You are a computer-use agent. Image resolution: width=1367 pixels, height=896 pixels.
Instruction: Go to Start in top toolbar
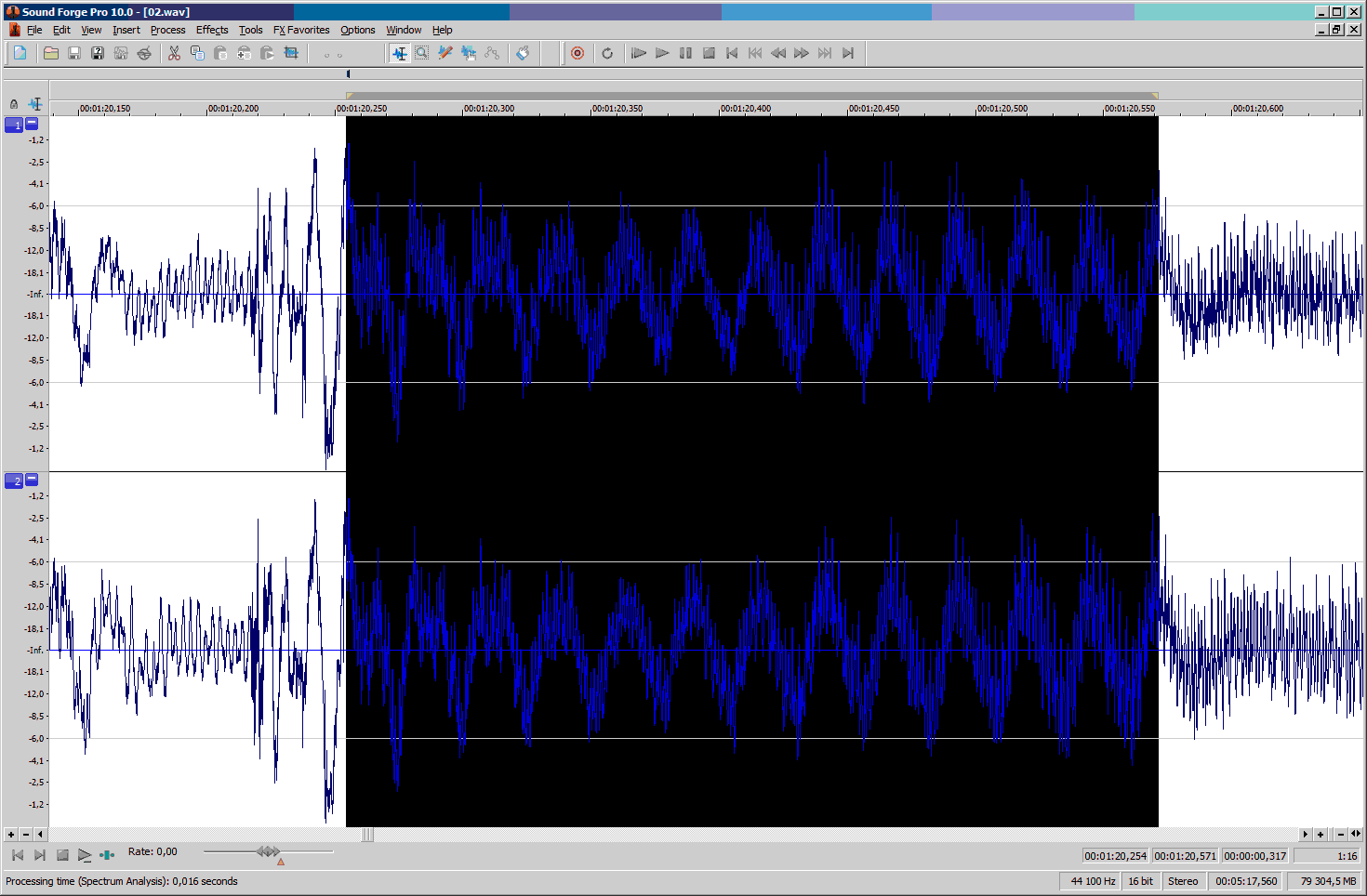pyautogui.click(x=732, y=53)
